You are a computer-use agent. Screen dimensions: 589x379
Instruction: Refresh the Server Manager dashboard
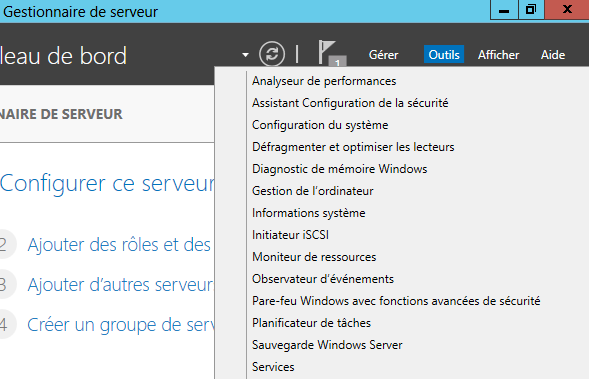point(272,54)
